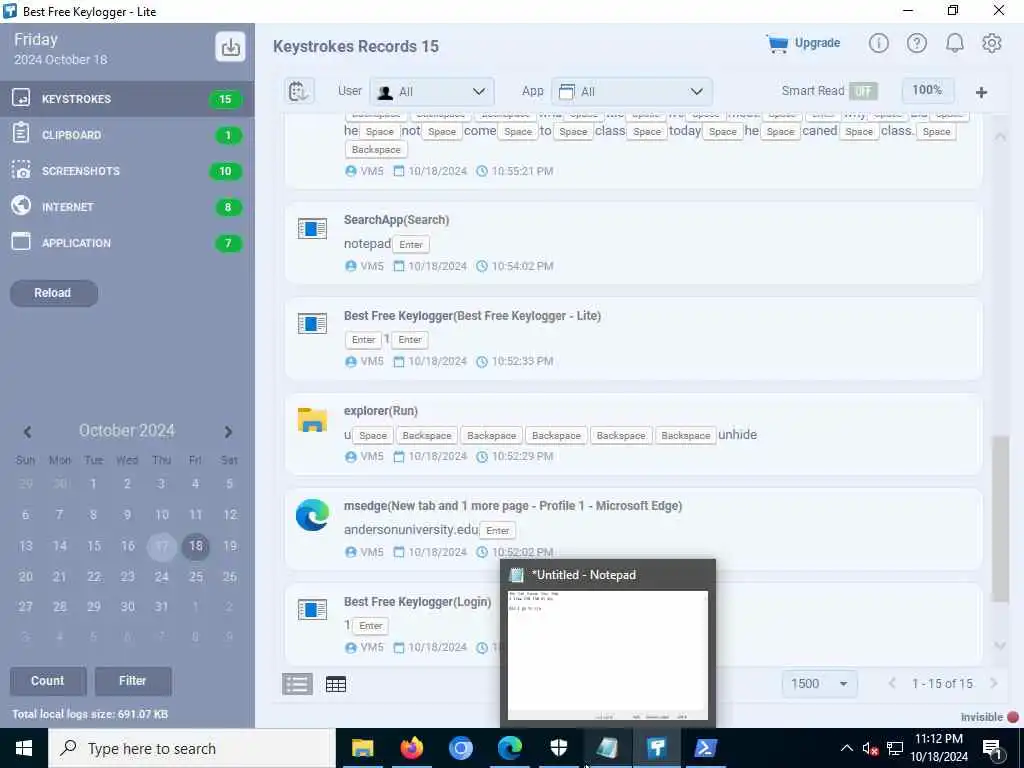Go to the previous results page
Screen dimensions: 1024x768
pos(892,683)
